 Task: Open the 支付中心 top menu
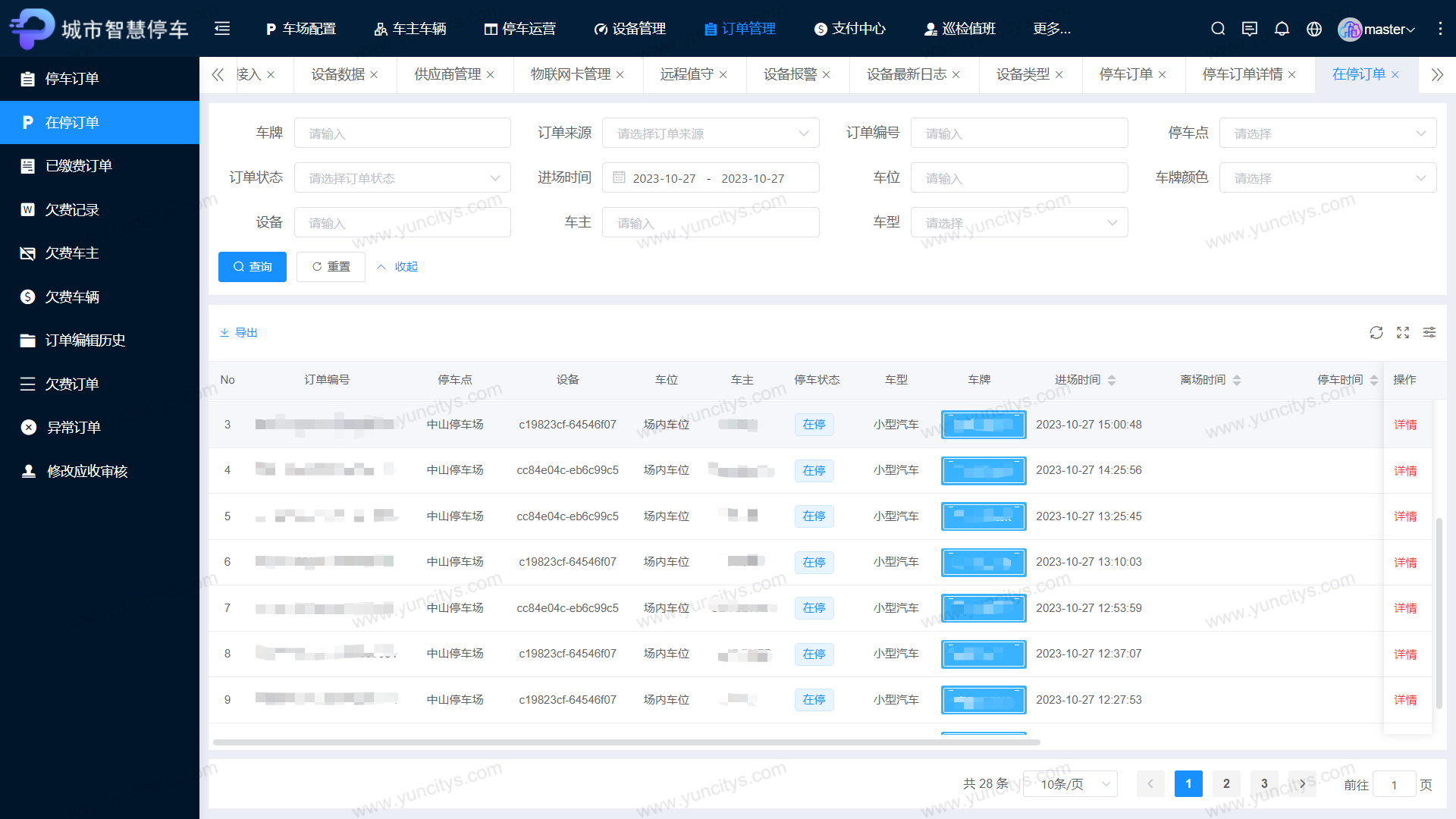(850, 29)
